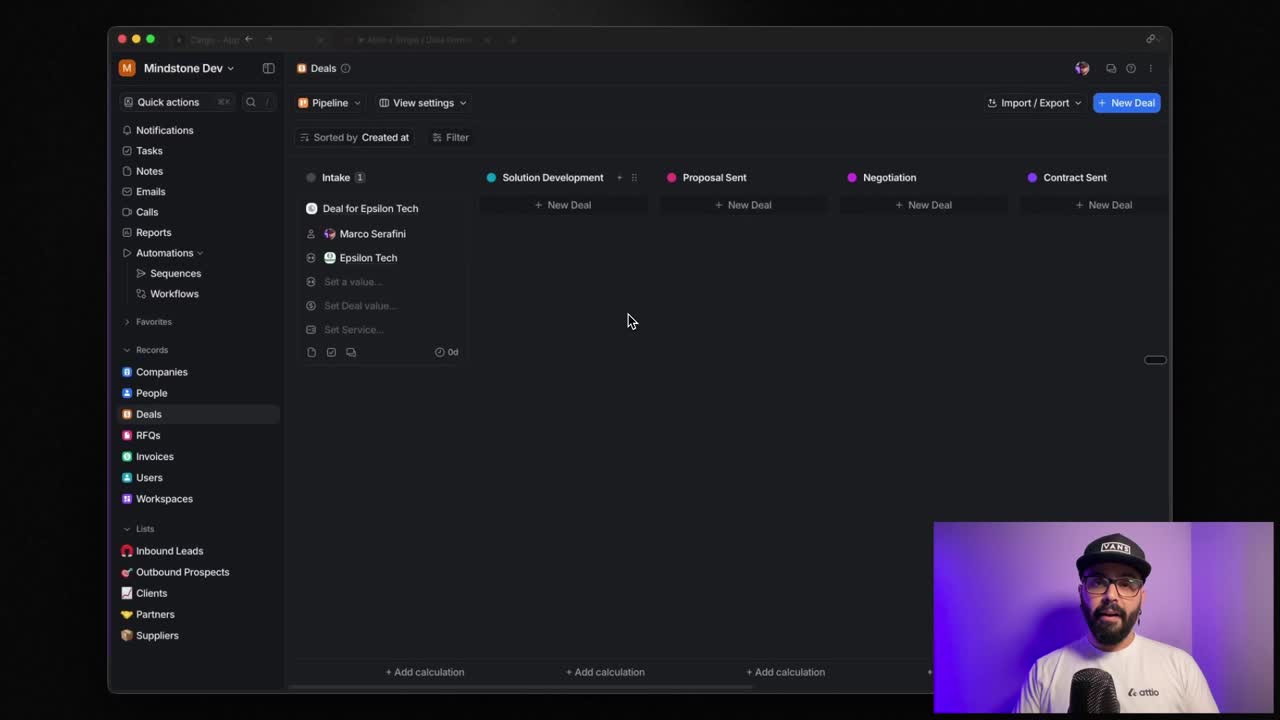Click the notes icon on deal card
1280x720 pixels.
pyautogui.click(x=311, y=352)
